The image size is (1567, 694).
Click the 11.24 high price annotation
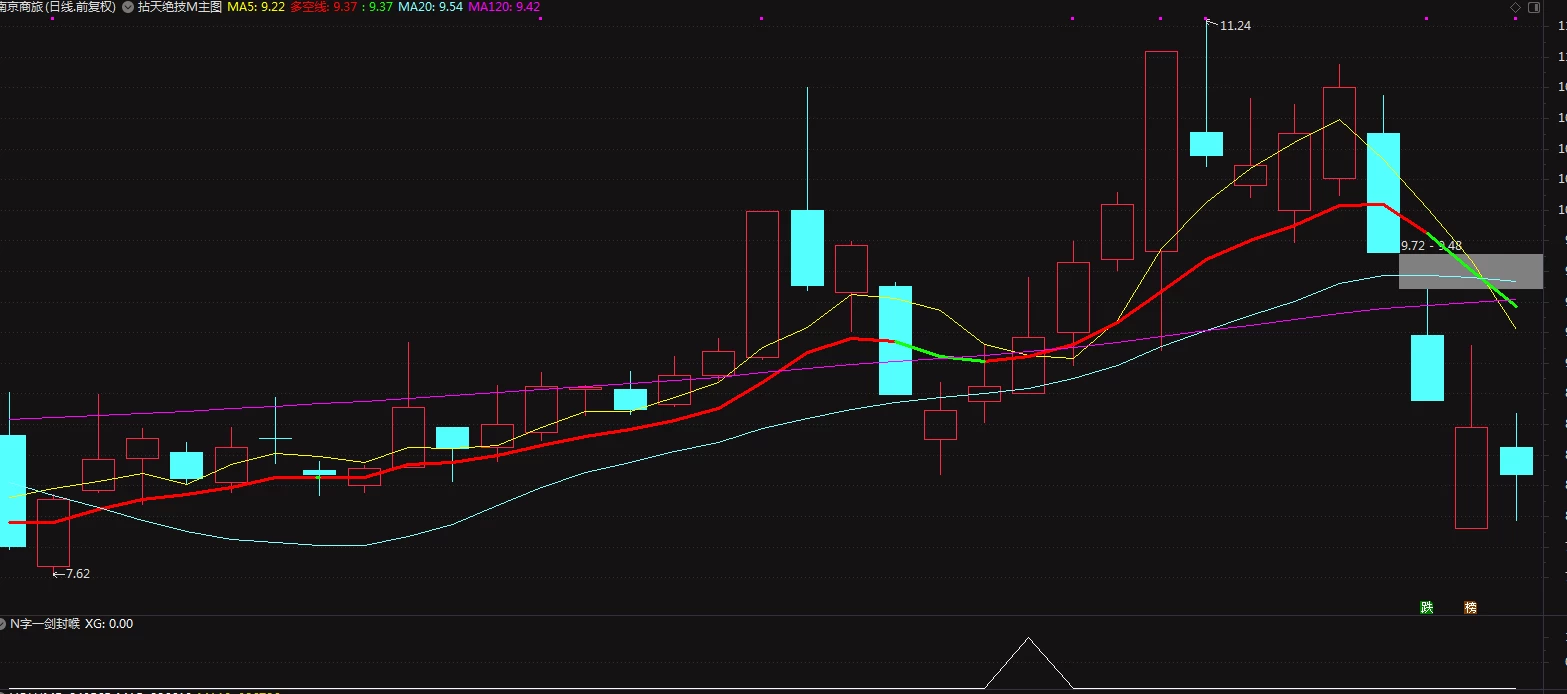tap(1236, 26)
